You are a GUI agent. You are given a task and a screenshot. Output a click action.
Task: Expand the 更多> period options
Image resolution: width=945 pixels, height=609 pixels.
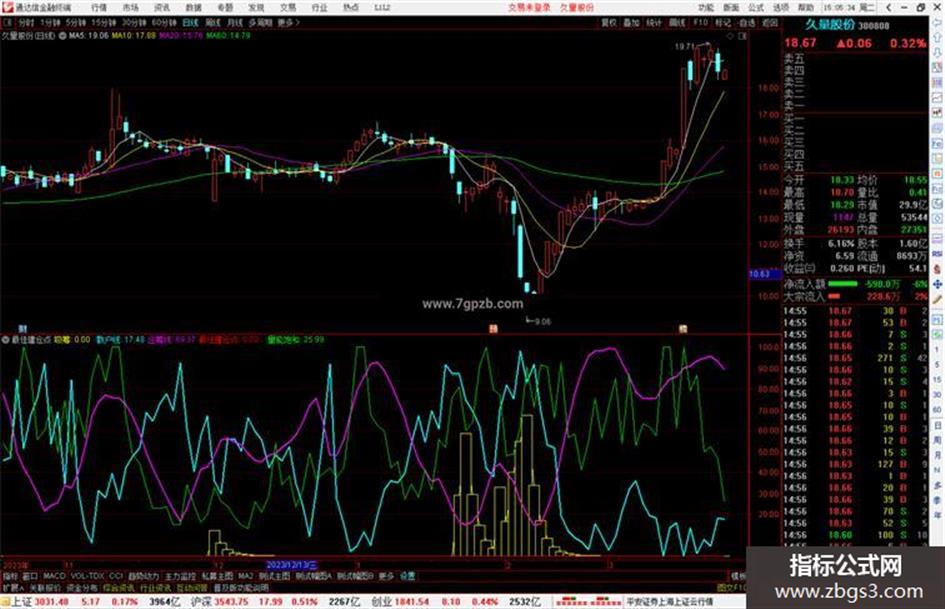[288, 22]
